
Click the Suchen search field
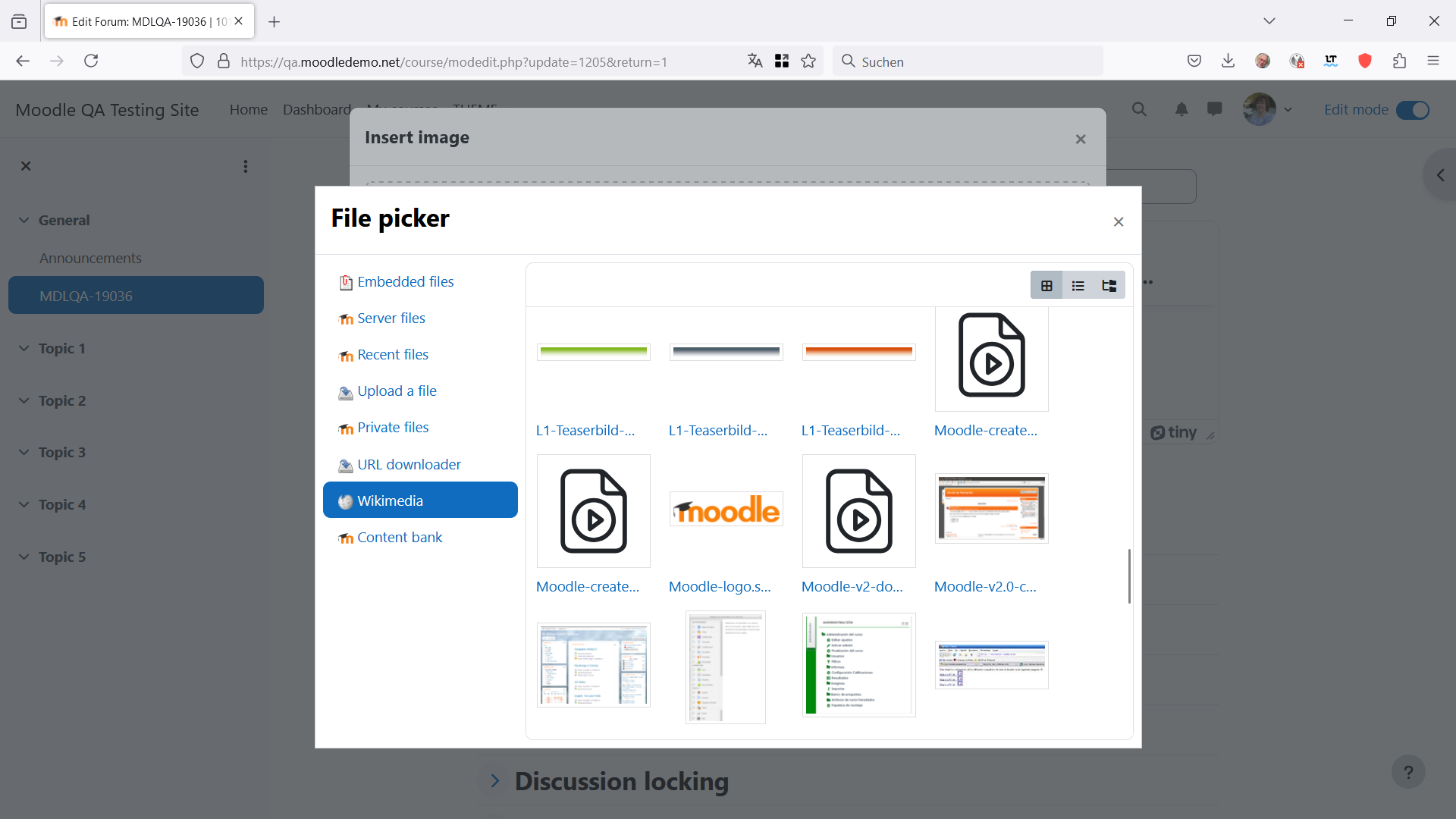click(968, 61)
